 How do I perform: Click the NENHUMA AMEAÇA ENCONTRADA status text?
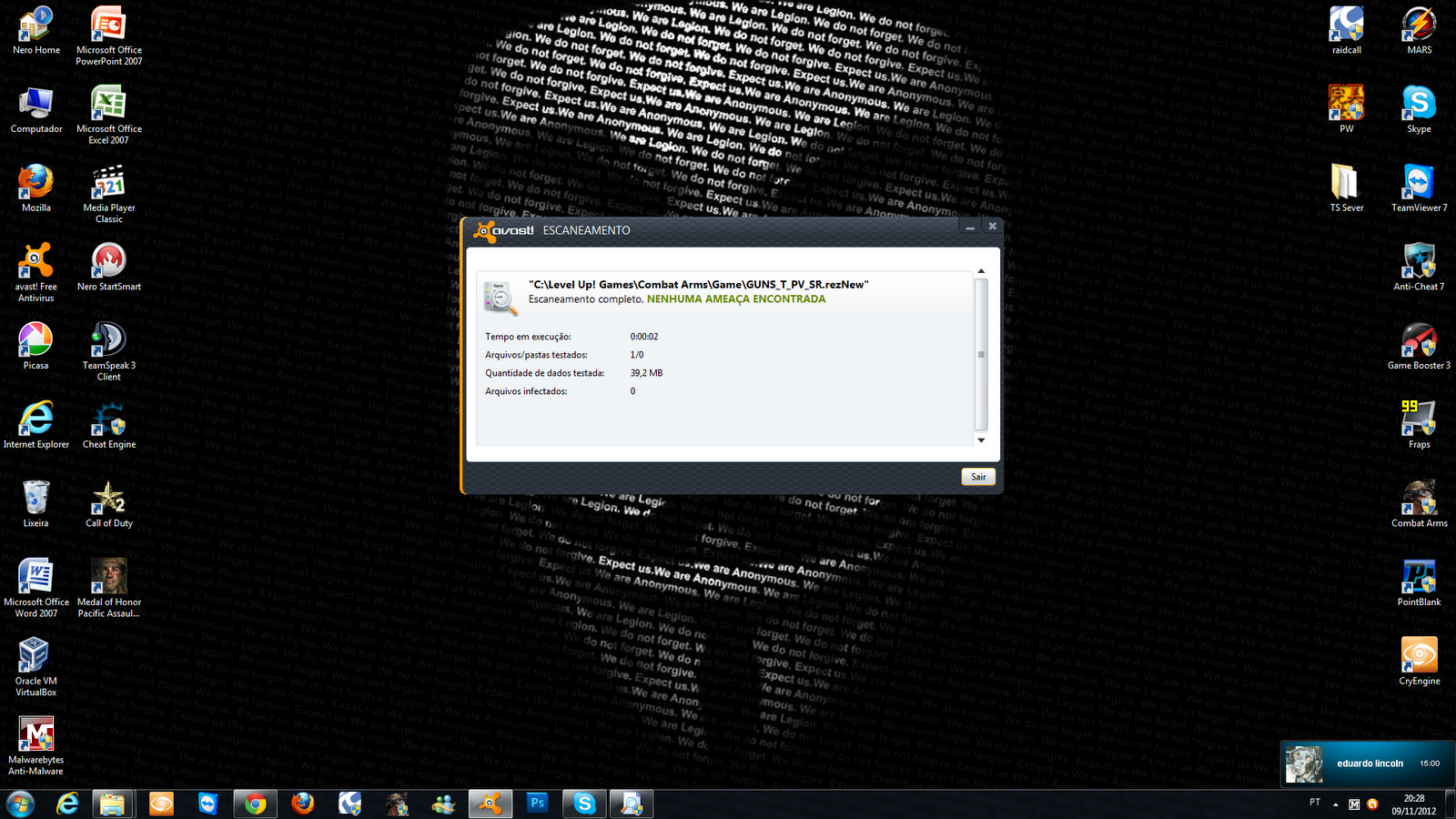coord(736,299)
